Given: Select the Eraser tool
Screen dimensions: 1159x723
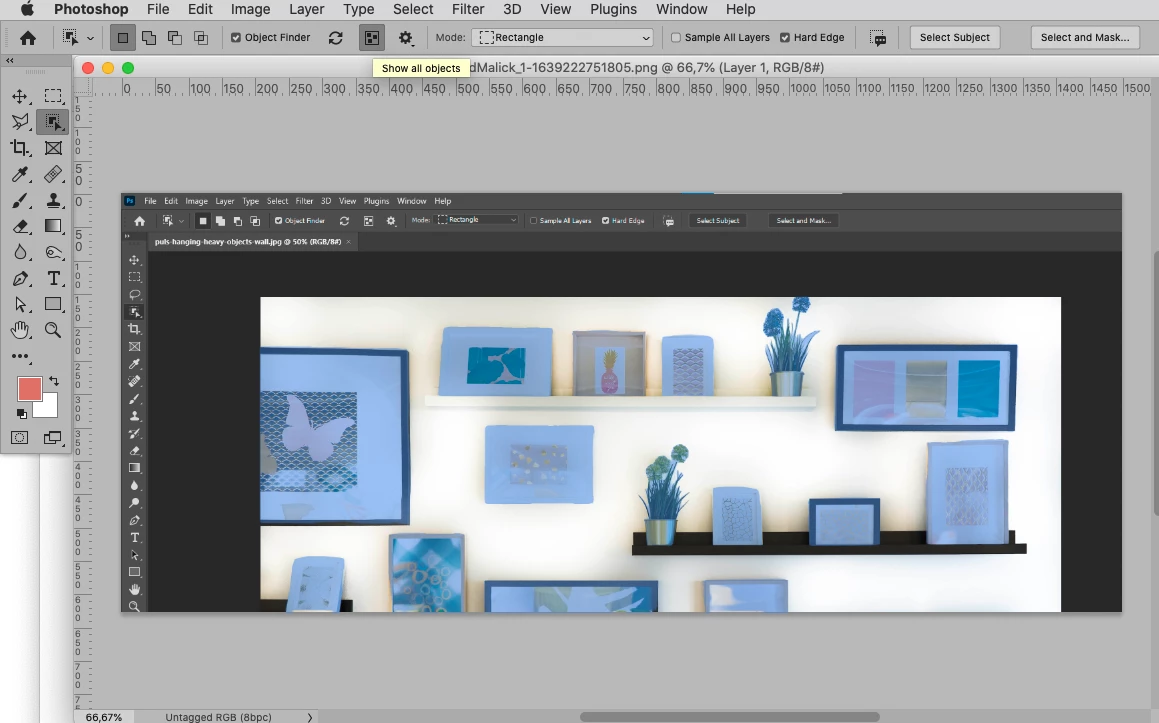Looking at the screenshot, I should click(x=20, y=226).
